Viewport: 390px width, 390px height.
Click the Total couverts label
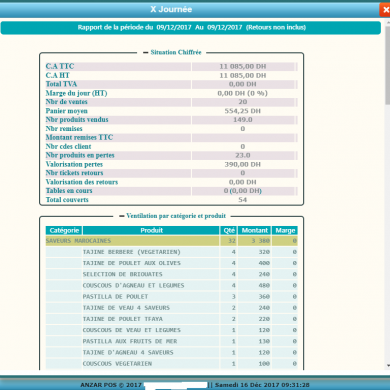[x=67, y=200]
